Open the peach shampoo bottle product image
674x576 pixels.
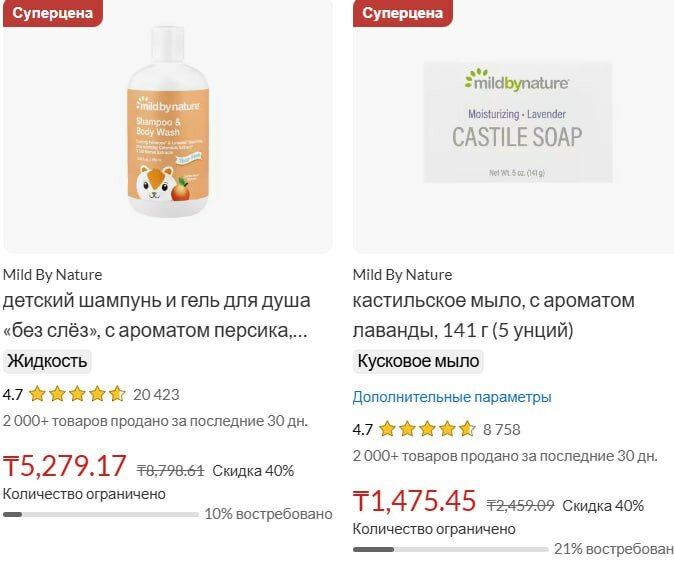pyautogui.click(x=167, y=125)
